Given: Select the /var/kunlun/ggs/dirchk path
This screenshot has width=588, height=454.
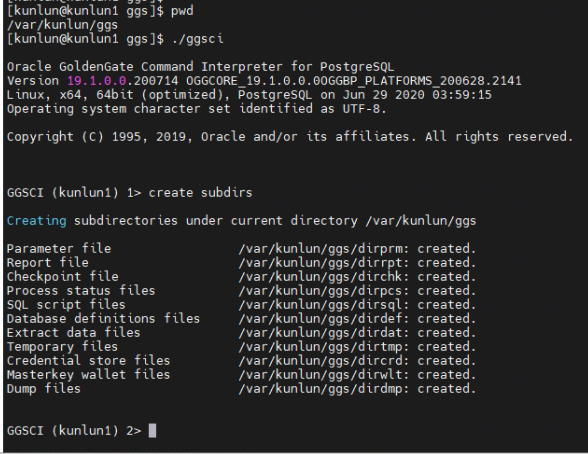Looking at the screenshot, I should coord(321,277).
